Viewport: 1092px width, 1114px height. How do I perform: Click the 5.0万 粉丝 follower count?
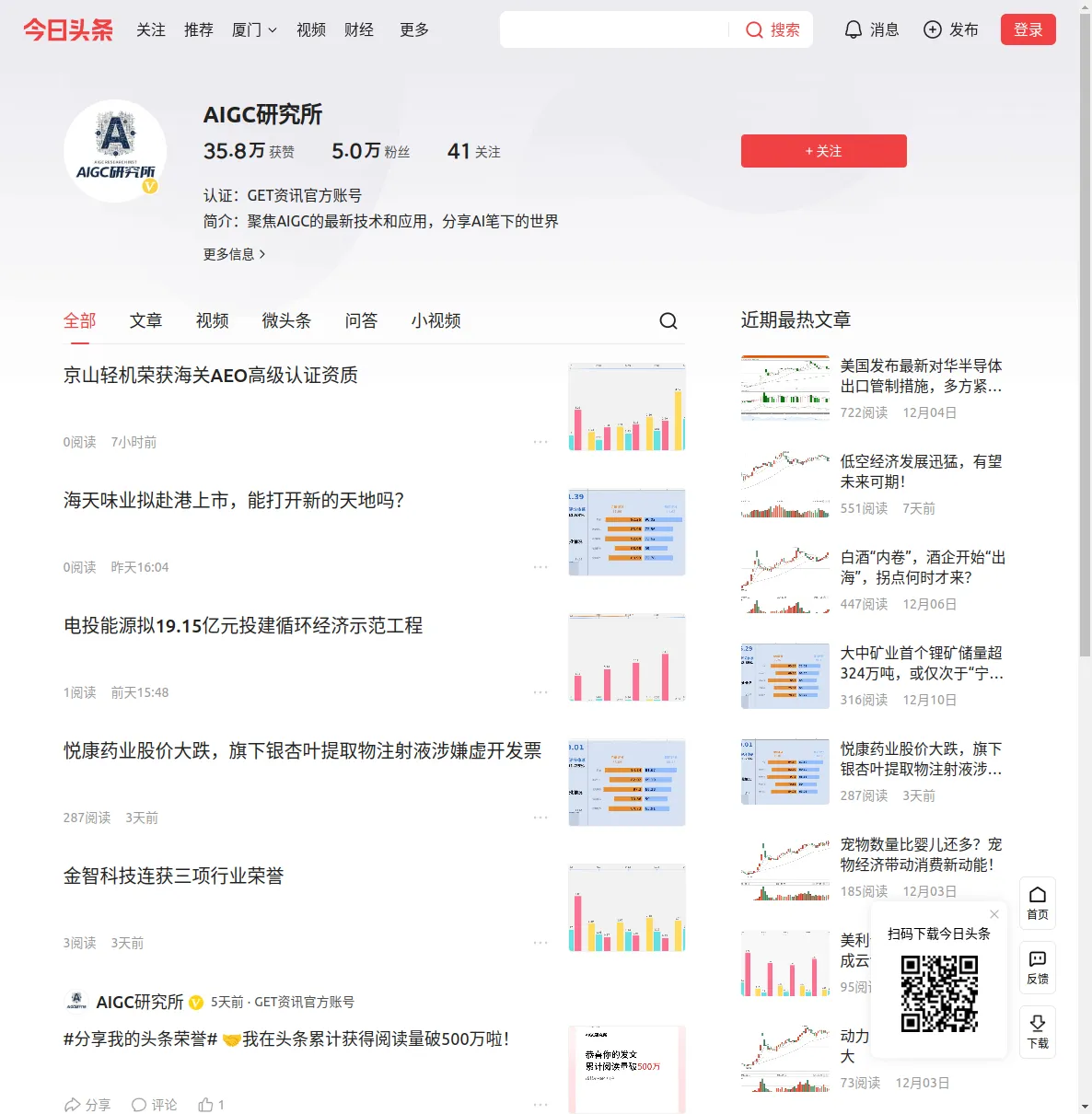pos(370,151)
